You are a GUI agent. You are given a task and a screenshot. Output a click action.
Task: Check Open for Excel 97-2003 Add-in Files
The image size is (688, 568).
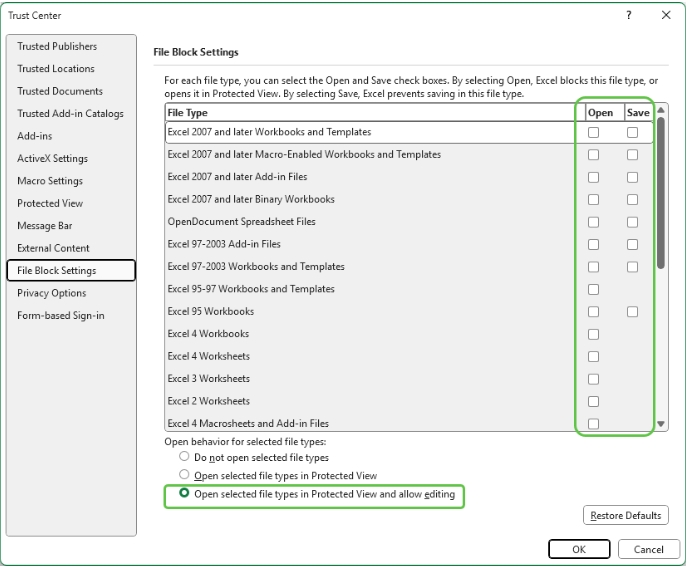(594, 245)
